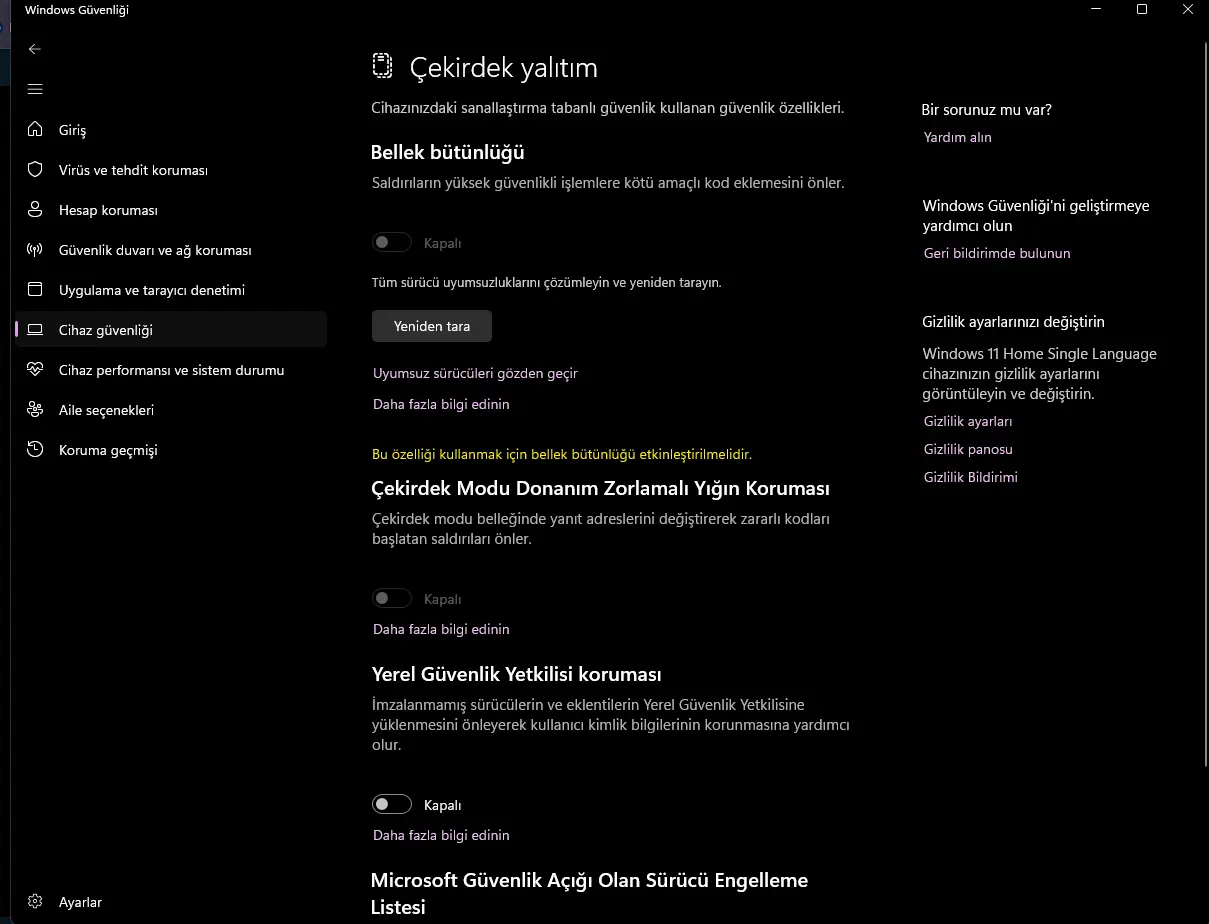Click the Yardım alın link
The width and height of the screenshot is (1209, 924).
pyautogui.click(x=957, y=137)
